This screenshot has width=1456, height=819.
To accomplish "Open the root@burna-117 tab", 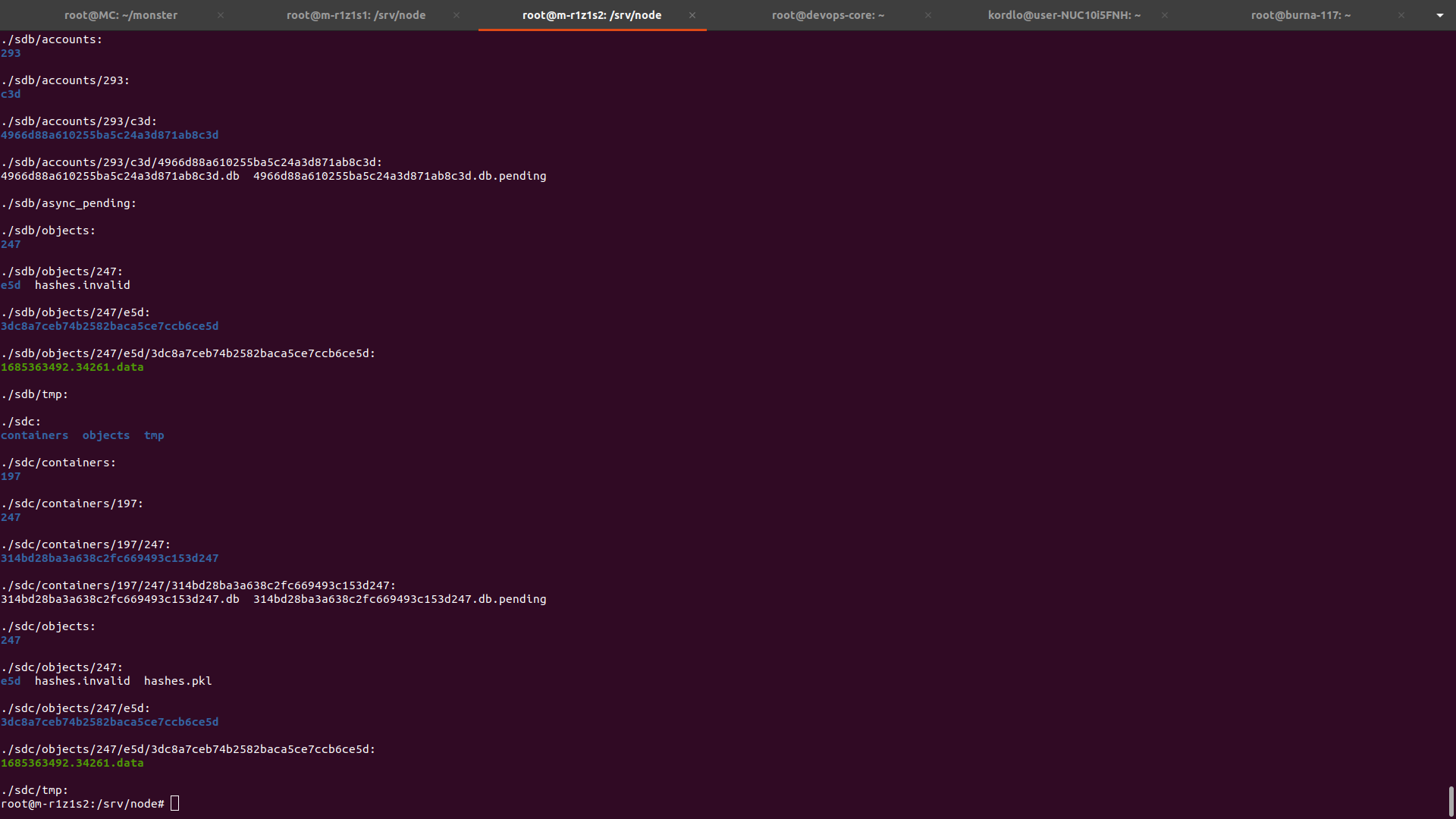I will click(x=1300, y=15).
